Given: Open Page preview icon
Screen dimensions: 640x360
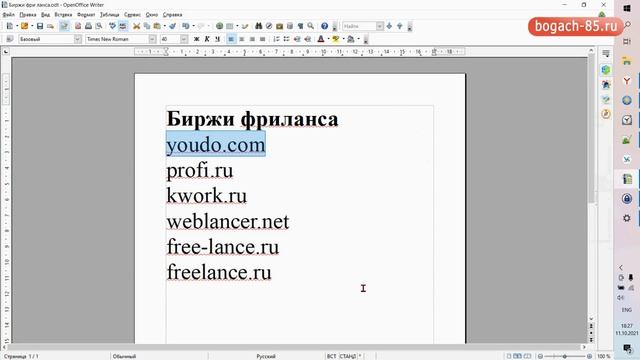Looking at the screenshot, I should click(x=99, y=26).
